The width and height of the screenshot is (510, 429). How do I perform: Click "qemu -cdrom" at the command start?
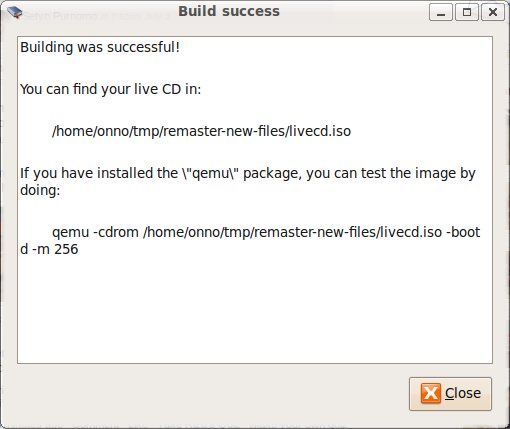95,232
